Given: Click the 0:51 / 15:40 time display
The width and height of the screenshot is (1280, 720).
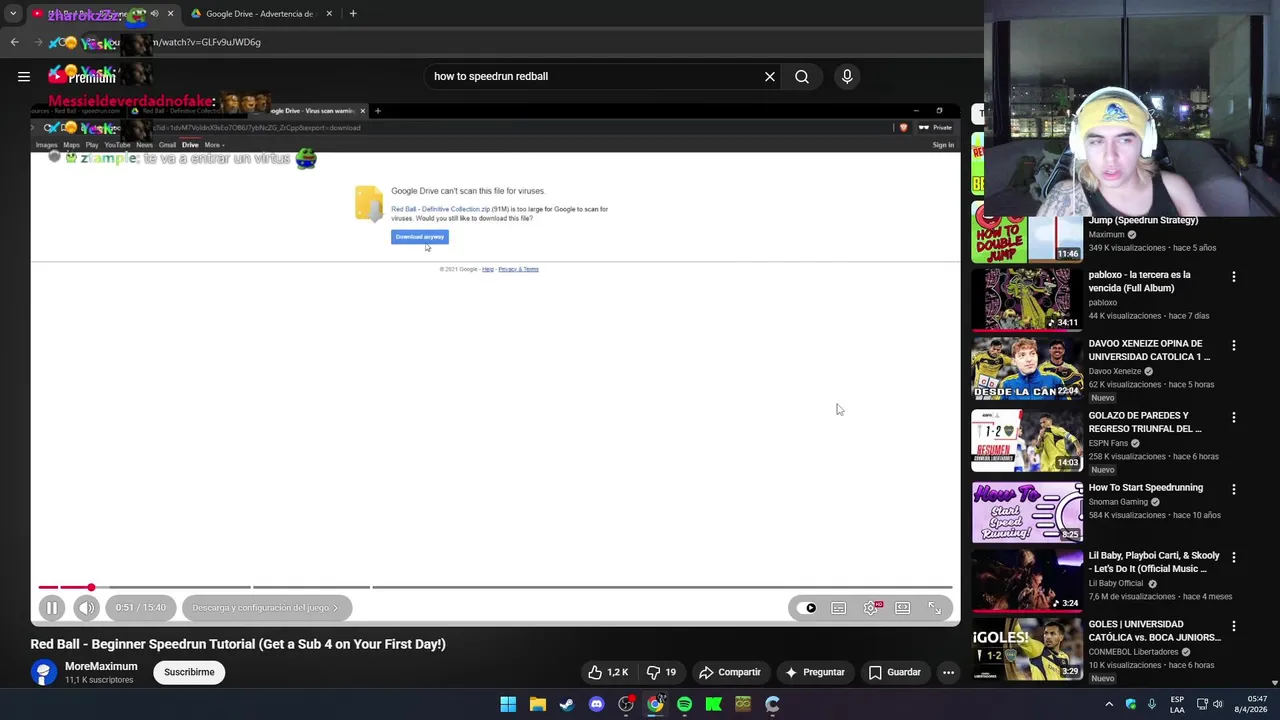Looking at the screenshot, I should pos(140,608).
